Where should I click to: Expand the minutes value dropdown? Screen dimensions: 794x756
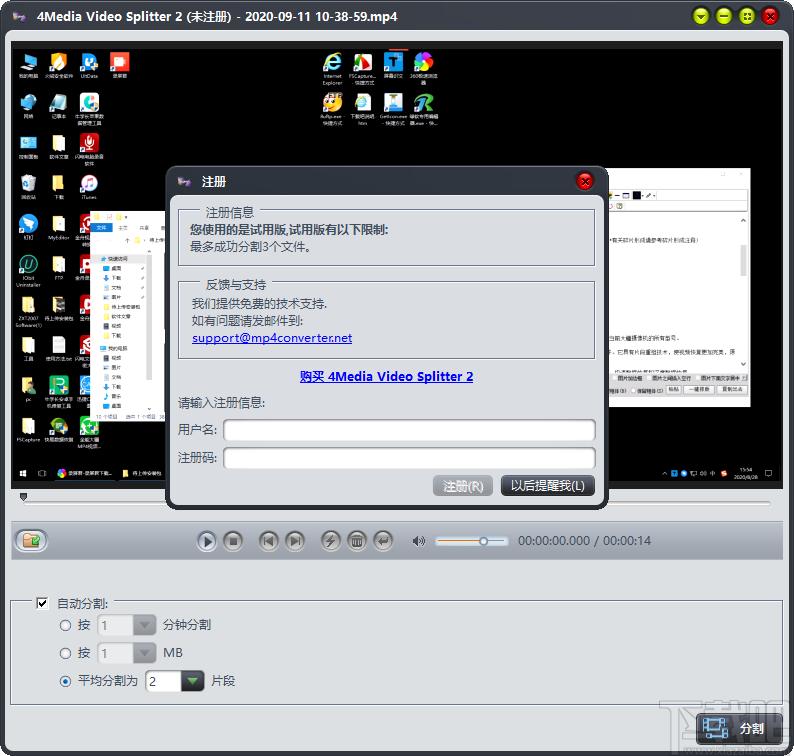tap(144, 625)
